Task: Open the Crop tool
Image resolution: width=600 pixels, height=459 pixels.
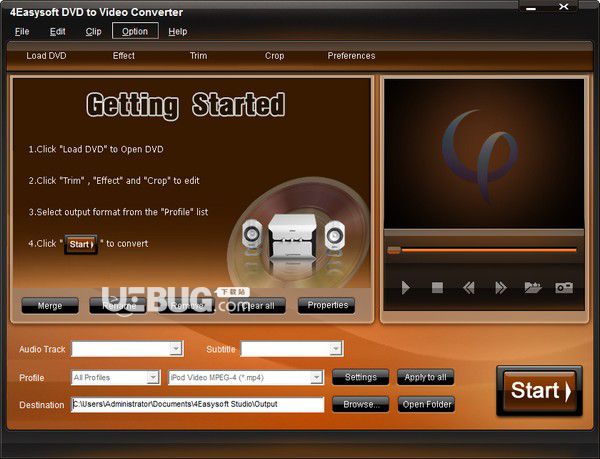Action: tap(274, 56)
